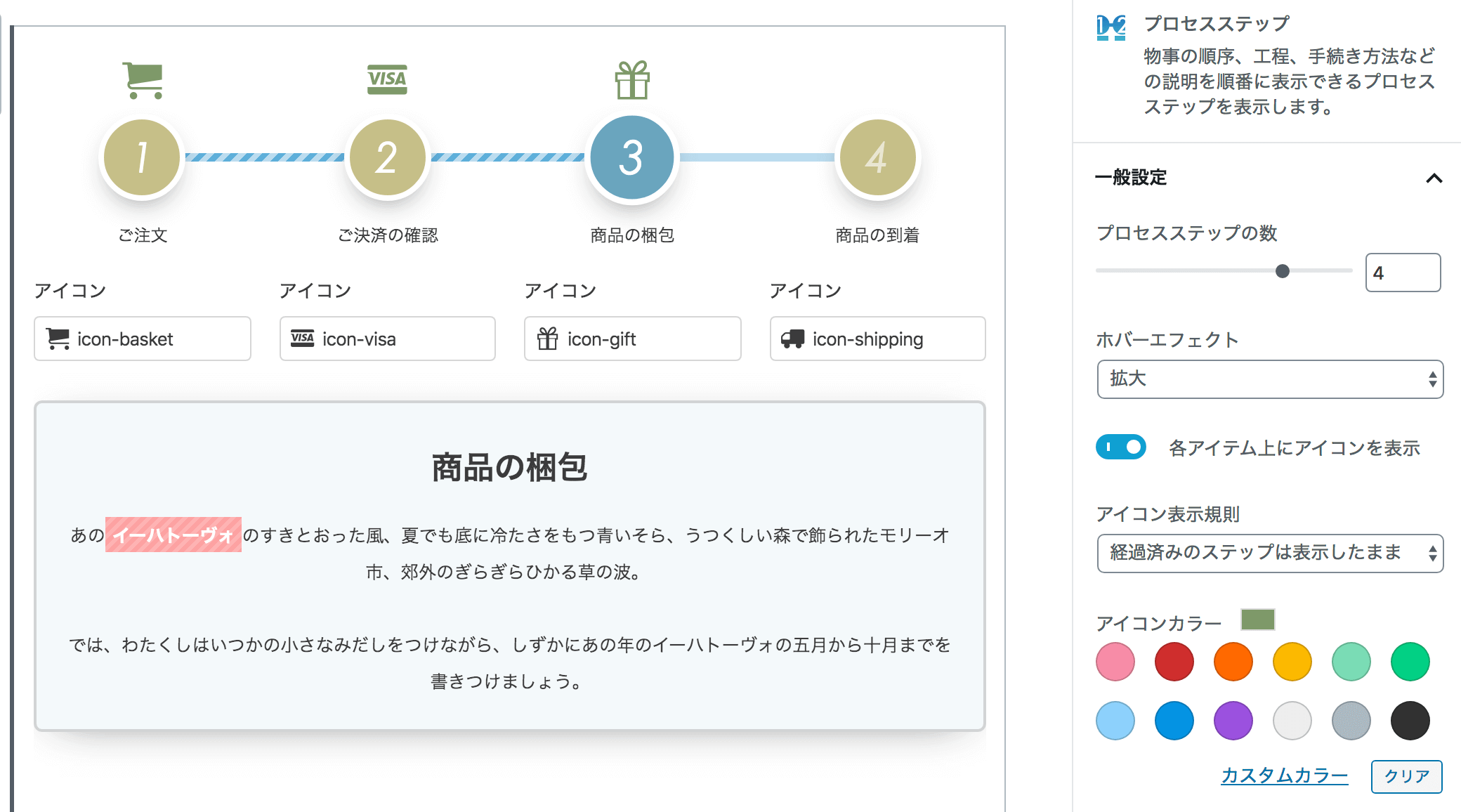This screenshot has height=812, width=1461.
Task: Click the step count number input field
Action: click(x=1402, y=273)
